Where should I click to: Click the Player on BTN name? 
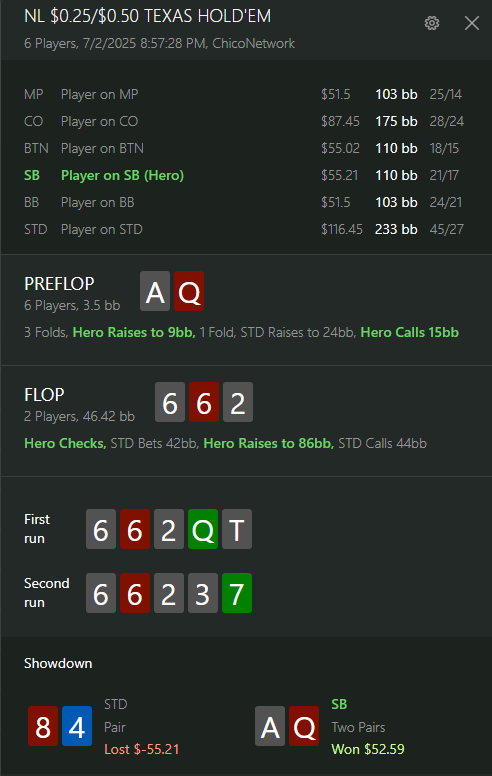pyautogui.click(x=102, y=148)
